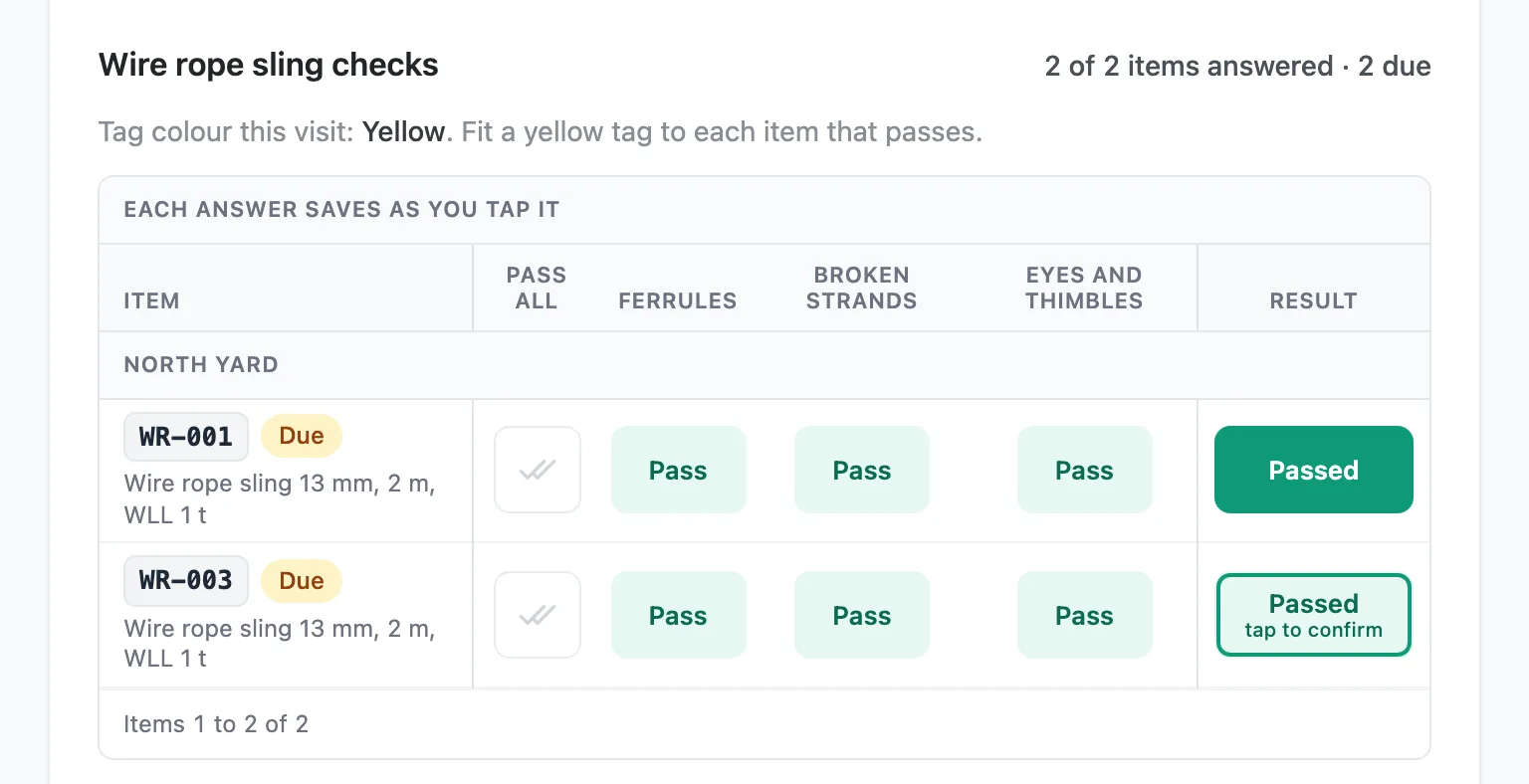This screenshot has width=1529, height=784.
Task: Toggle Ferrules Pass for WR-001
Action: (679, 470)
